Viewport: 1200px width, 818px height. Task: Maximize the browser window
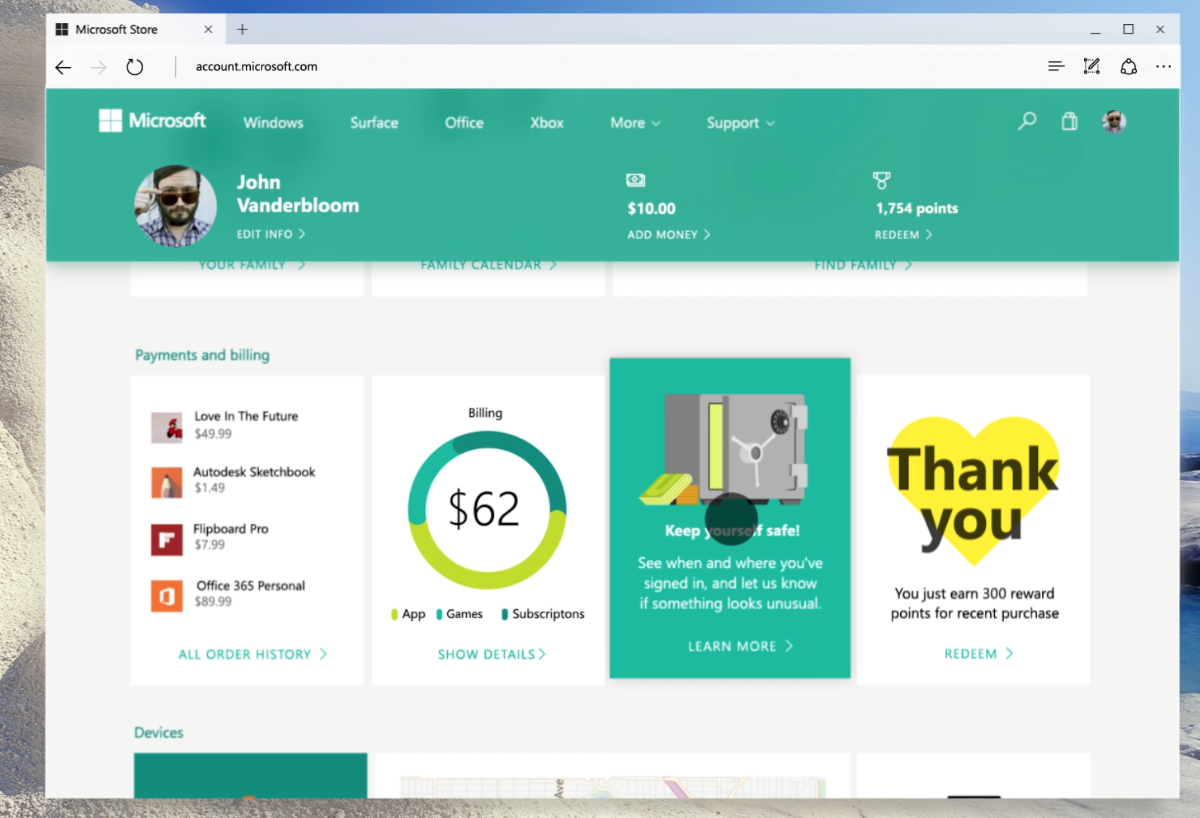1128,29
